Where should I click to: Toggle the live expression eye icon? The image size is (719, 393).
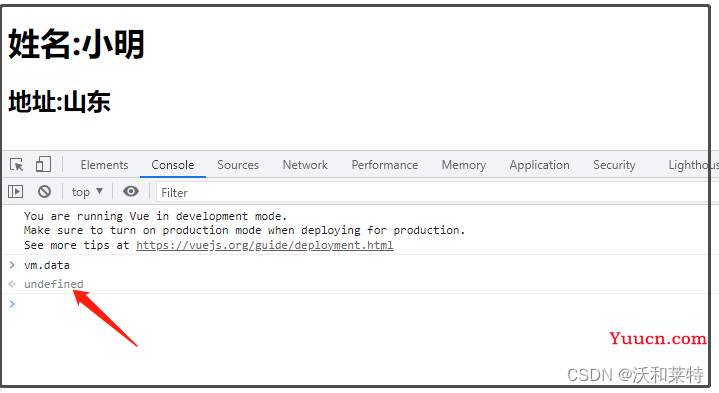(131, 191)
